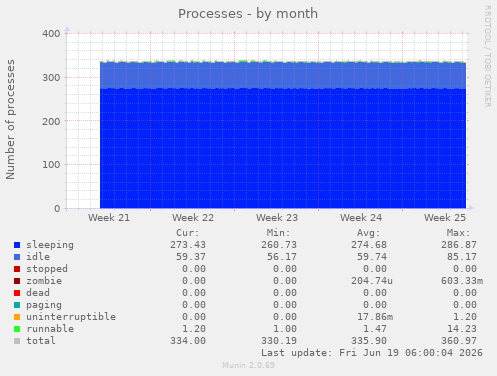497x376 pixels.
Task: Click the y-axis value 200
Action: click(x=51, y=121)
